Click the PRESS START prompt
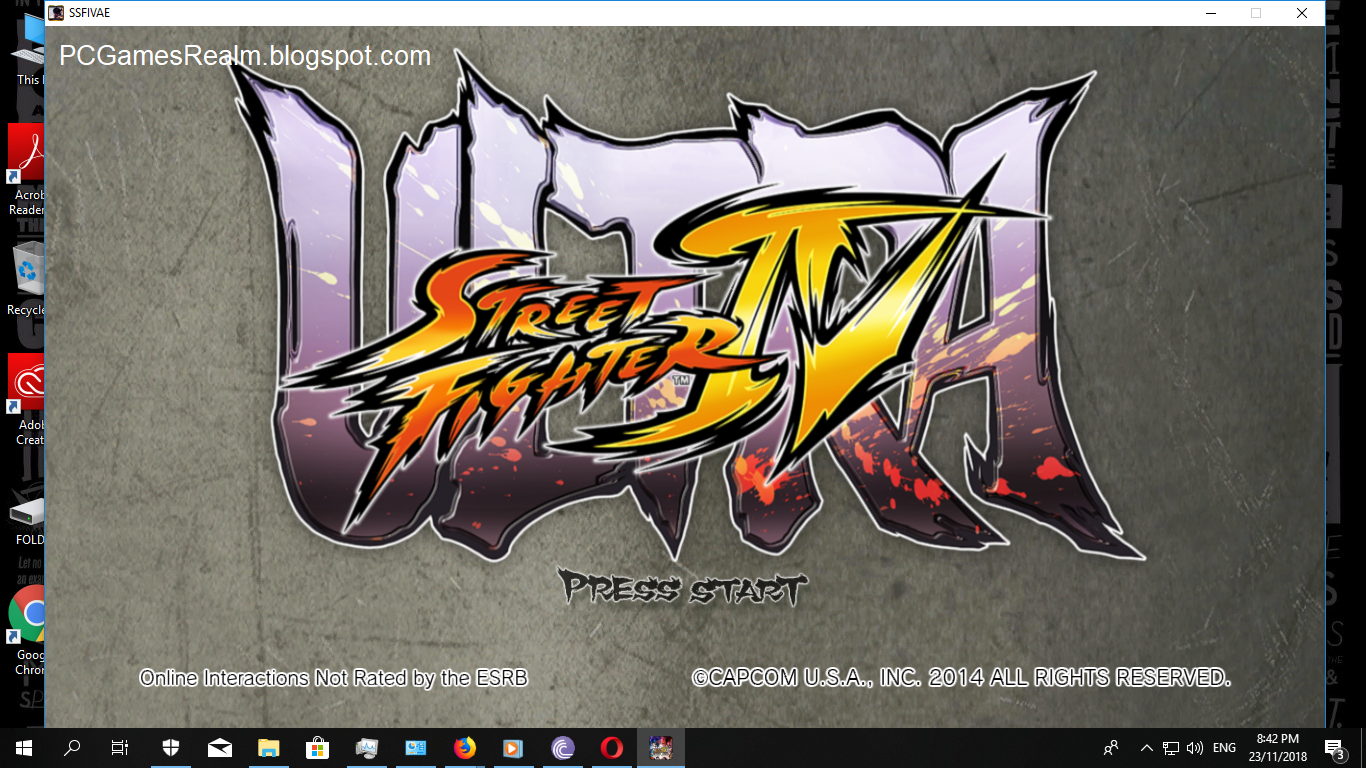 click(683, 589)
